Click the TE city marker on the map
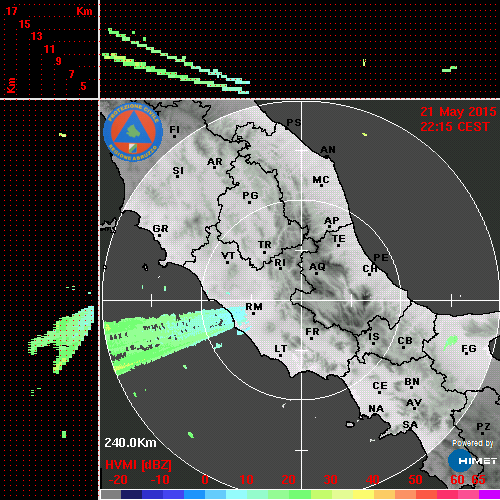 [339, 240]
